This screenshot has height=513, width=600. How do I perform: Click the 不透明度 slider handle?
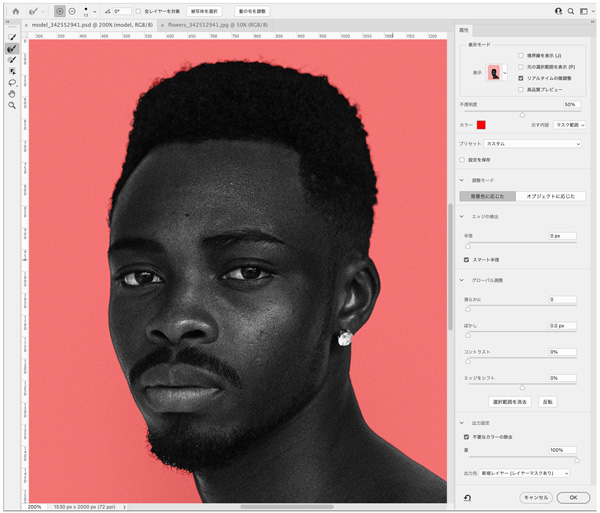click(x=522, y=114)
